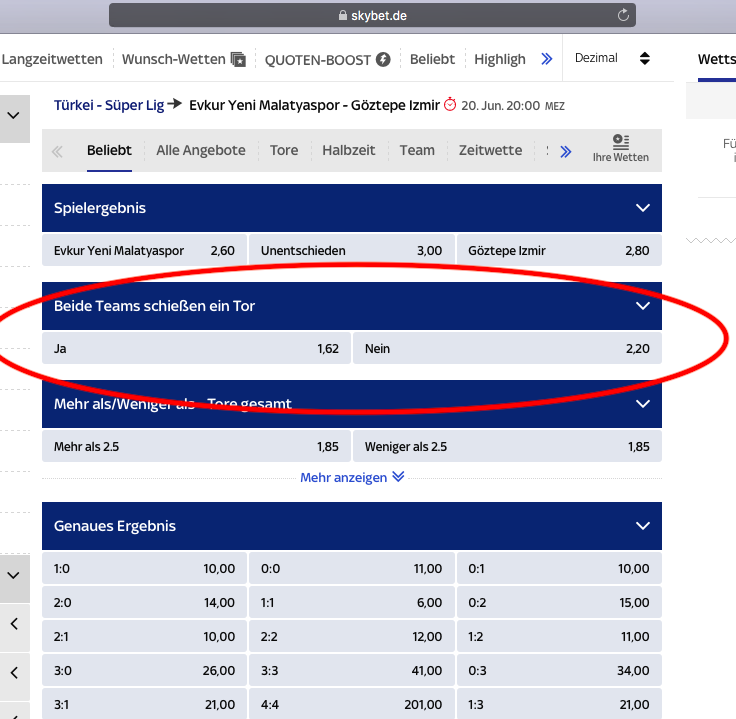Click the skybet.de address bar

click(x=372, y=15)
